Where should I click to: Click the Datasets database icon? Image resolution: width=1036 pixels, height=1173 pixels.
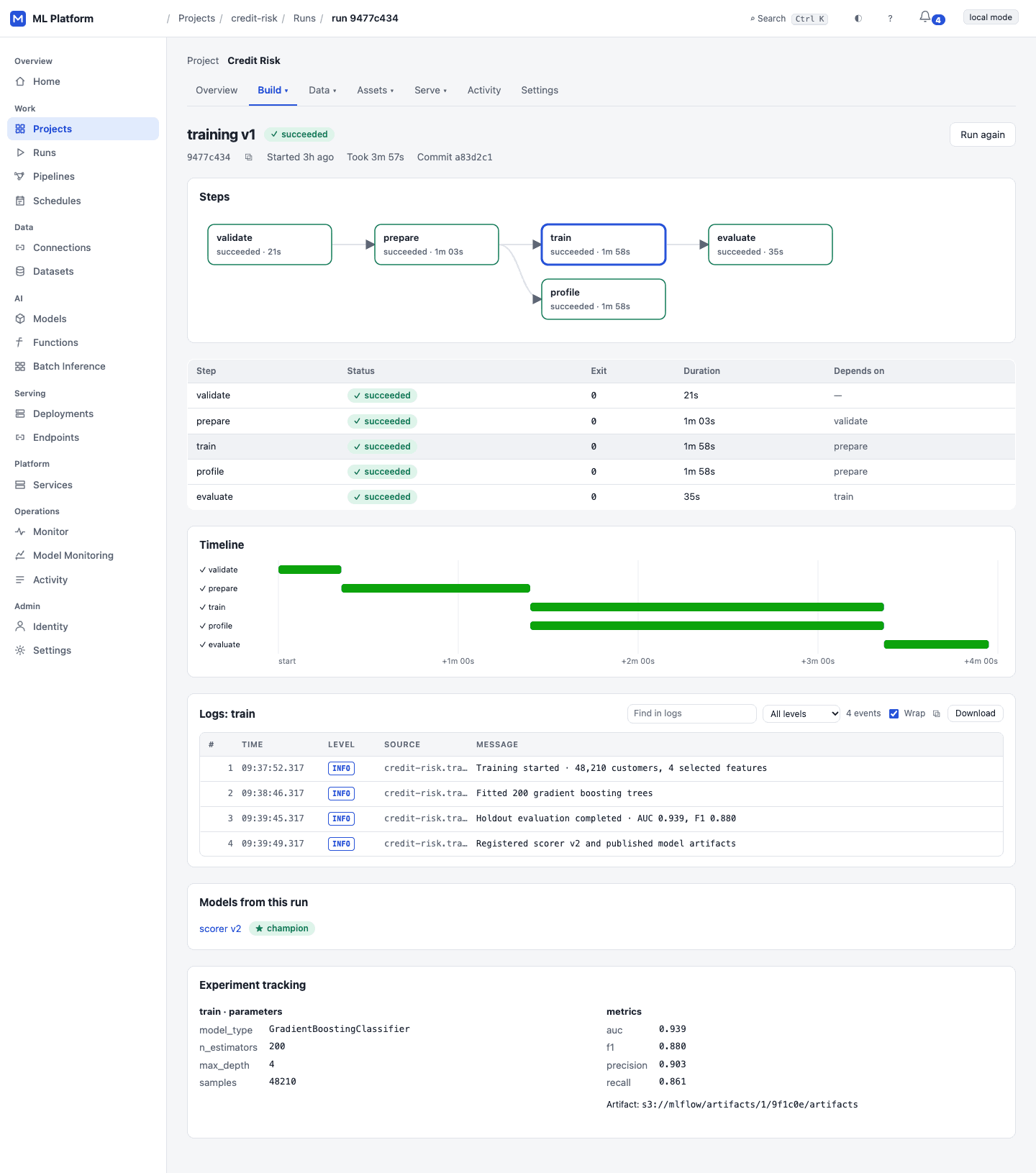20,271
